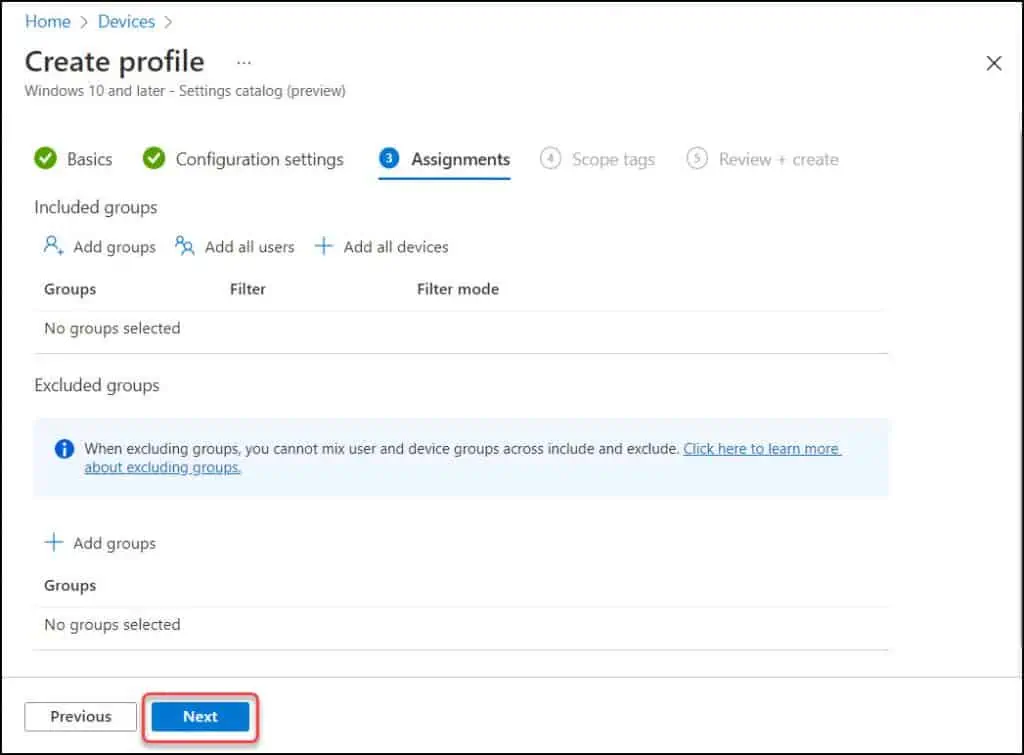Open the Scope tags tab
Image resolution: width=1024 pixels, height=755 pixels.
(x=598, y=159)
